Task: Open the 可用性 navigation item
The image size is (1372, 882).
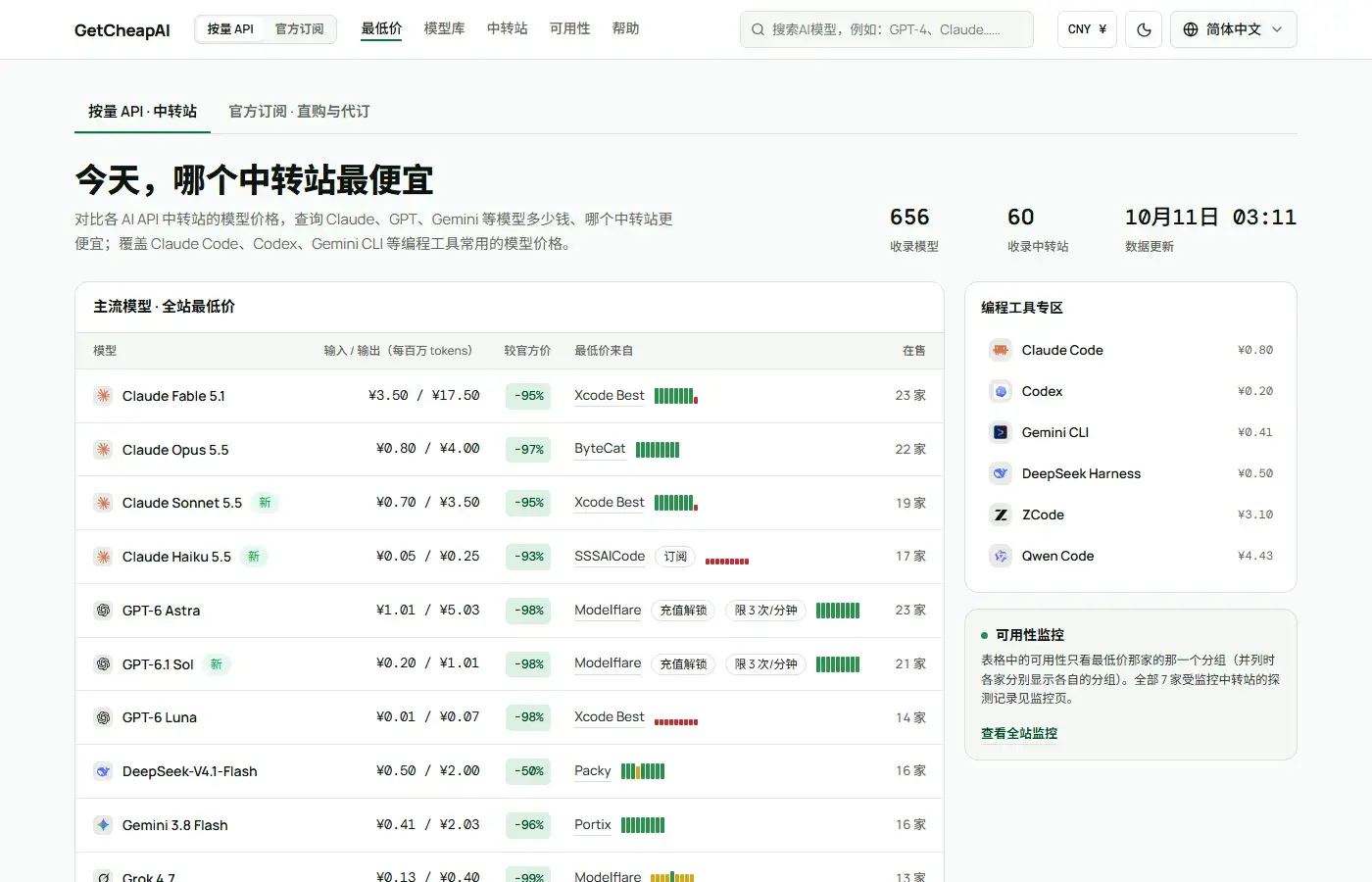Action: (x=569, y=29)
